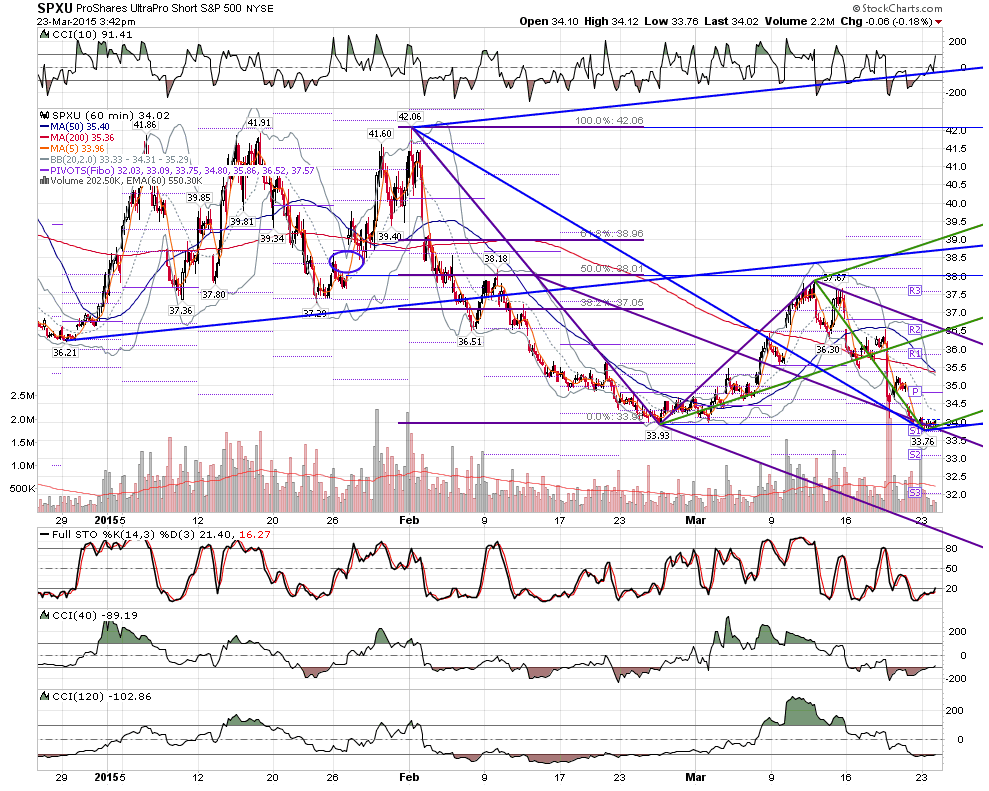Click the 36.21 price low label
The image size is (989, 791).
[65, 353]
